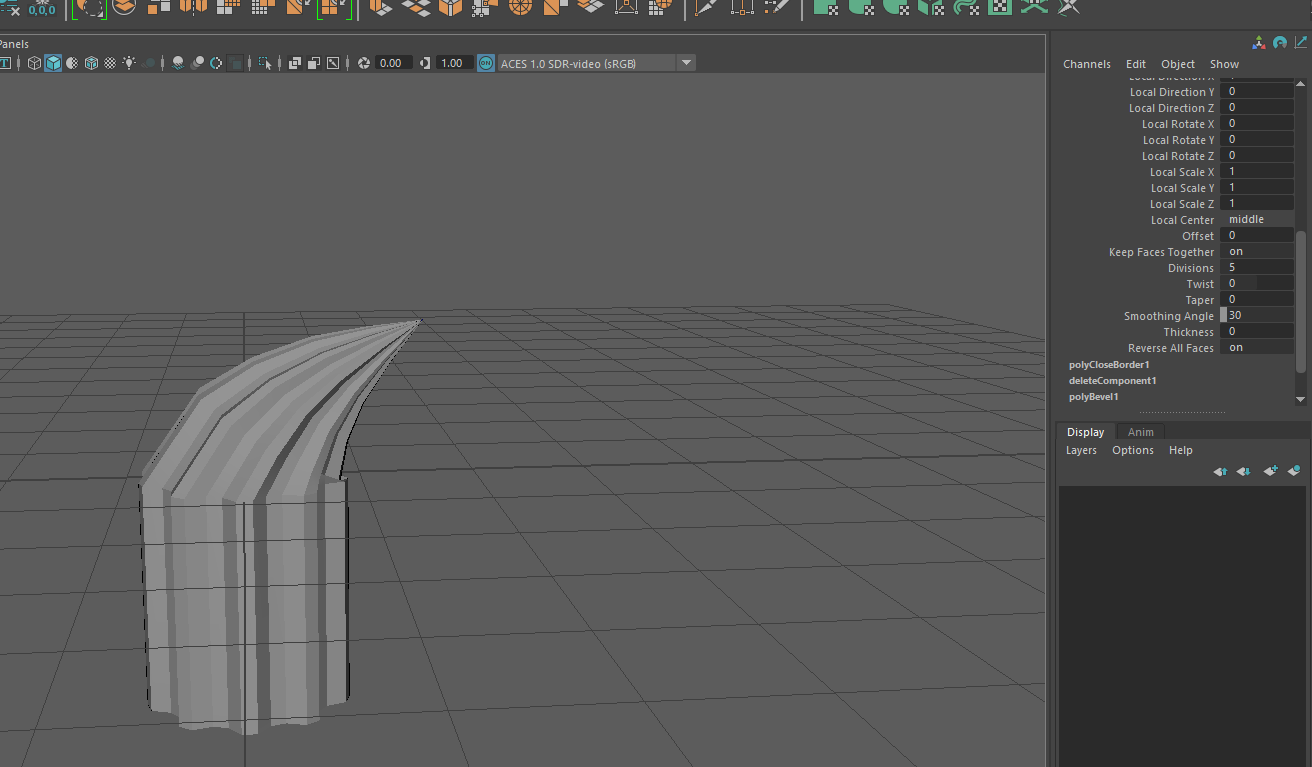
Task: Click the isolate select icon
Action: 265,63
